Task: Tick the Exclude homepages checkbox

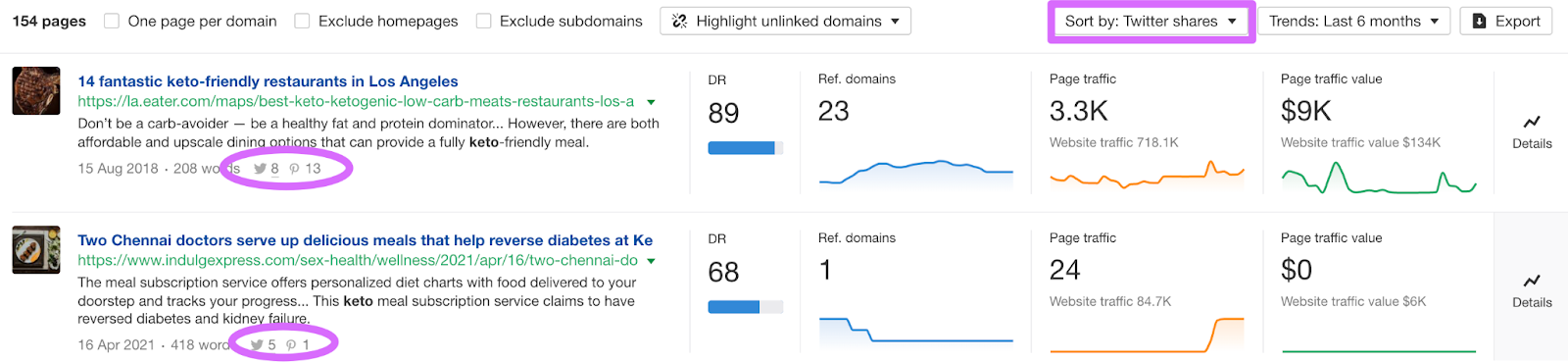Action: click(x=302, y=21)
